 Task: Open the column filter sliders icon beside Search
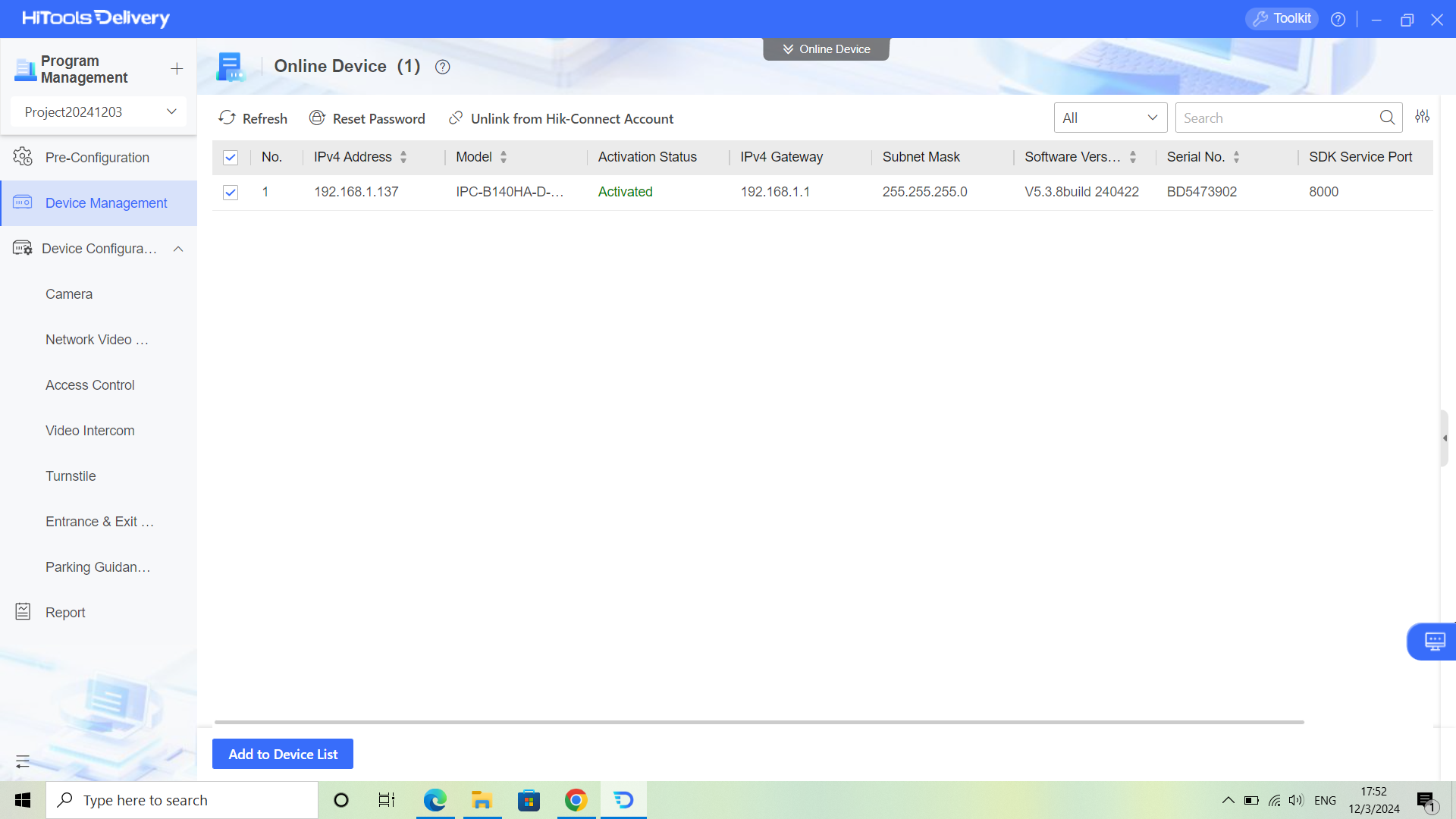pyautogui.click(x=1423, y=117)
